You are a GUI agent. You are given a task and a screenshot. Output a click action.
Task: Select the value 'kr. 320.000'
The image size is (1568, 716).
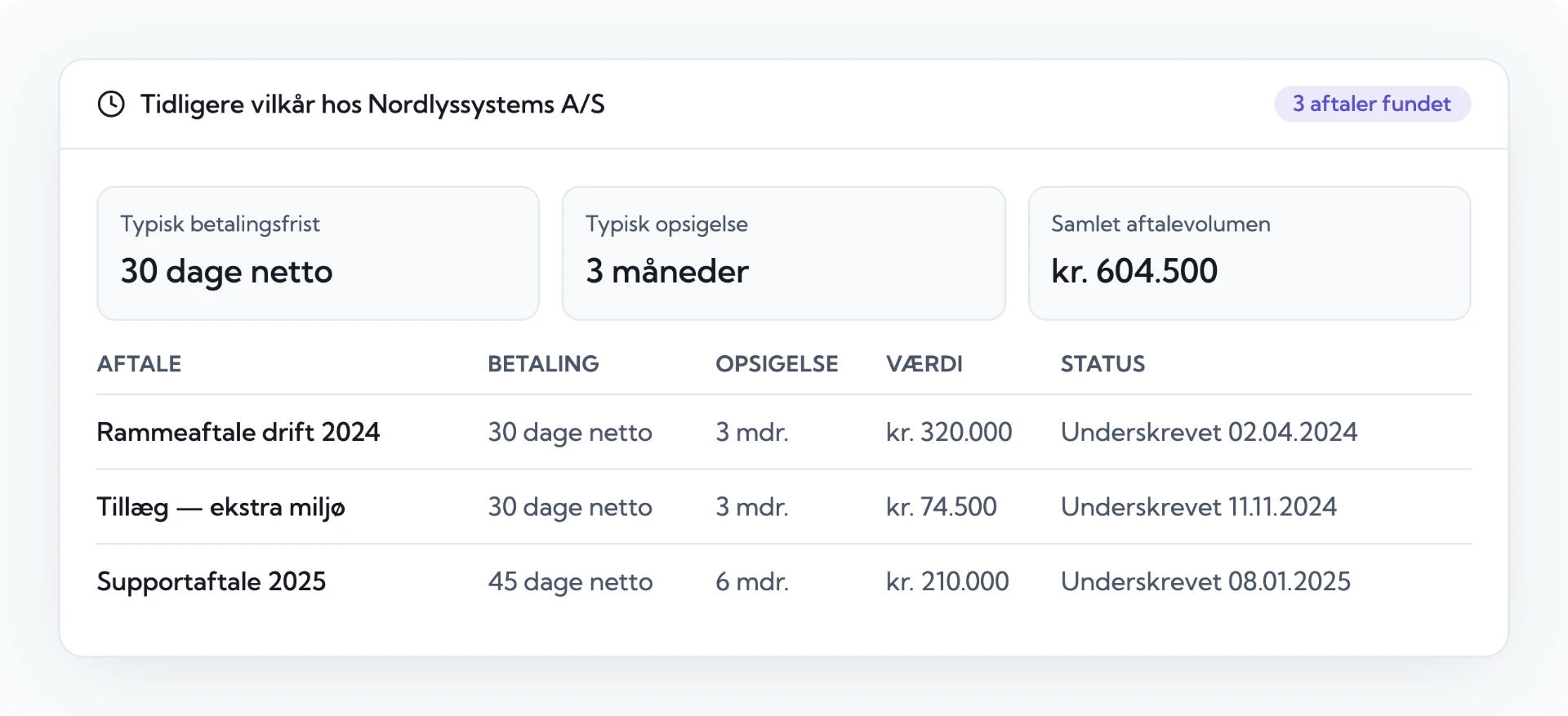[x=949, y=432]
